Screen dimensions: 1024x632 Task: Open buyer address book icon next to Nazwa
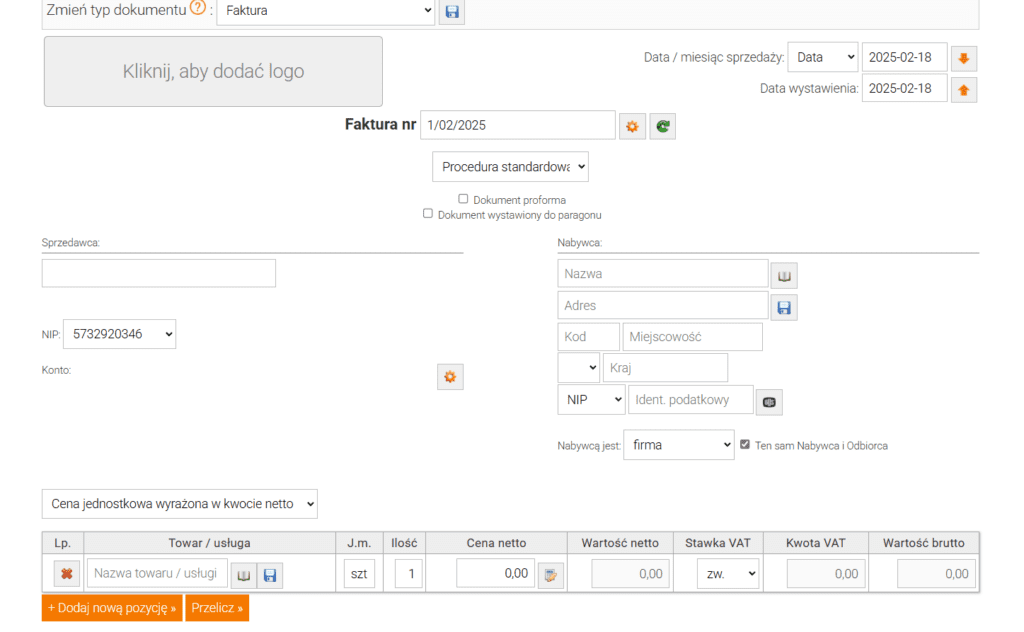pyautogui.click(x=784, y=274)
